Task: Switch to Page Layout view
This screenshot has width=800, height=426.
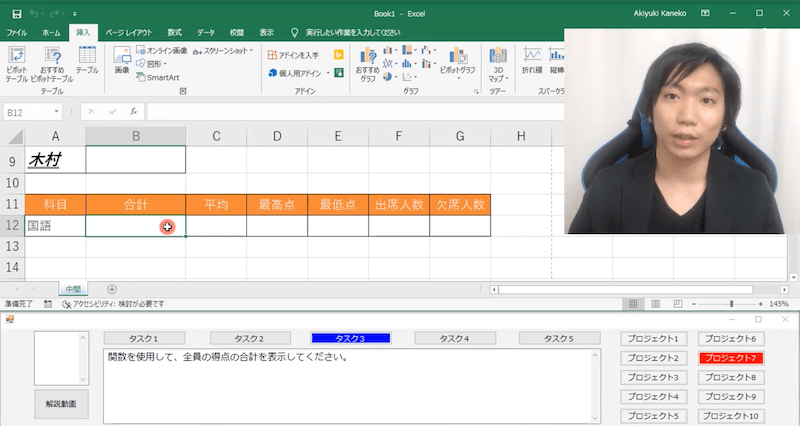Action: [x=656, y=304]
